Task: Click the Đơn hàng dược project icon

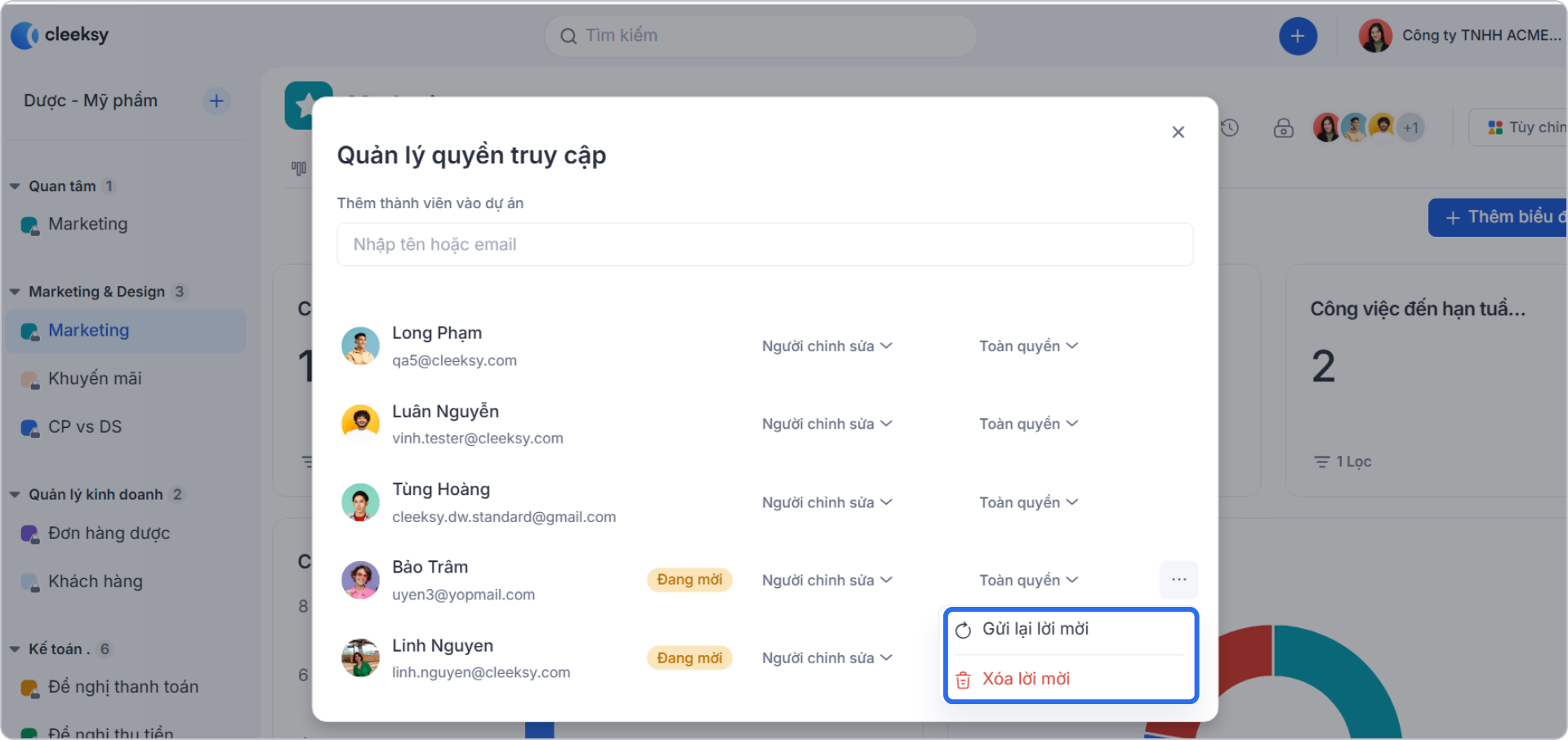Action: [x=30, y=534]
